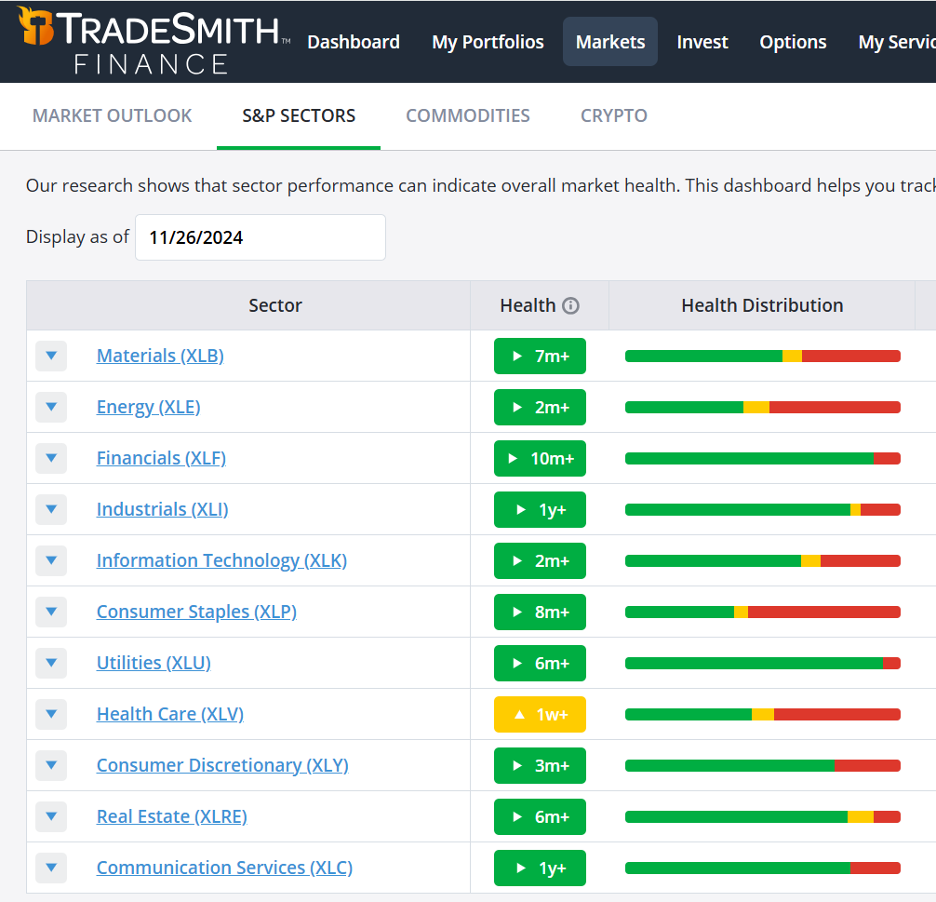Click the Display as of date field
This screenshot has width=936, height=902.
click(x=260, y=238)
